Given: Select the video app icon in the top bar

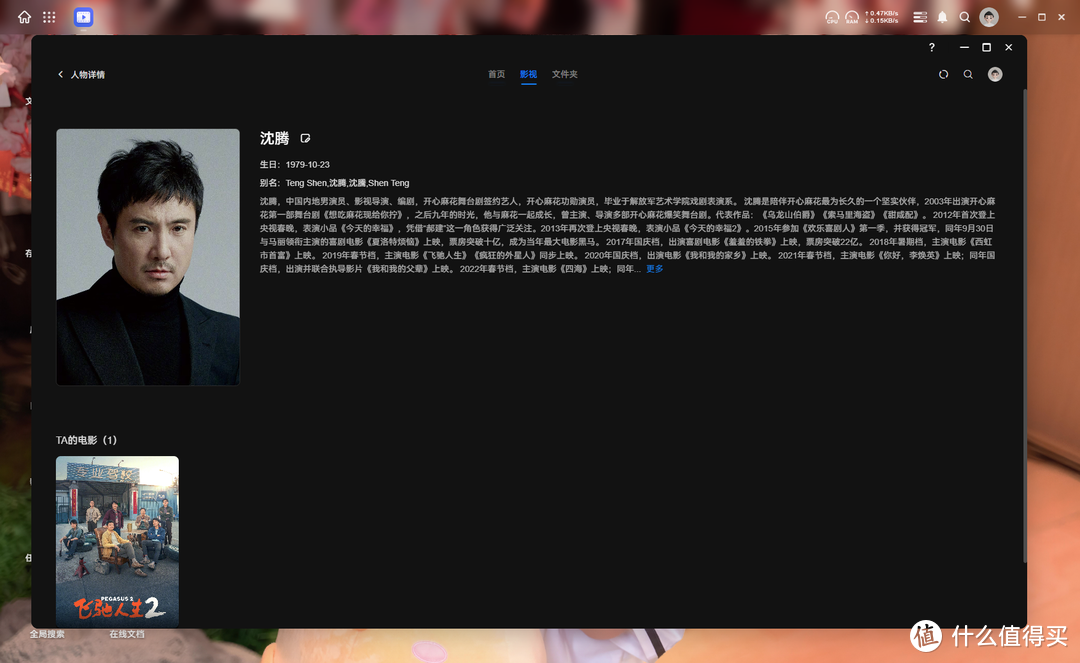Looking at the screenshot, I should tap(83, 17).
